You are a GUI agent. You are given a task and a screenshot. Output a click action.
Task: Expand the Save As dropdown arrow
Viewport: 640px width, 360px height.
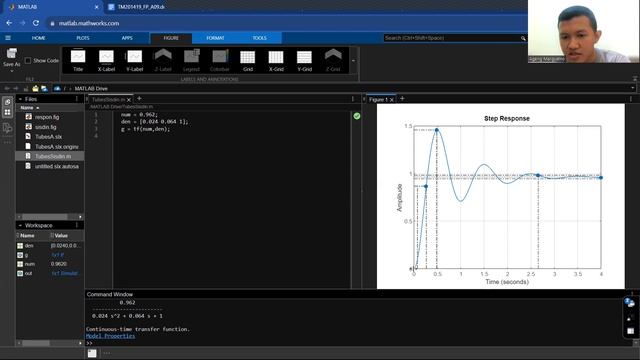point(11,71)
